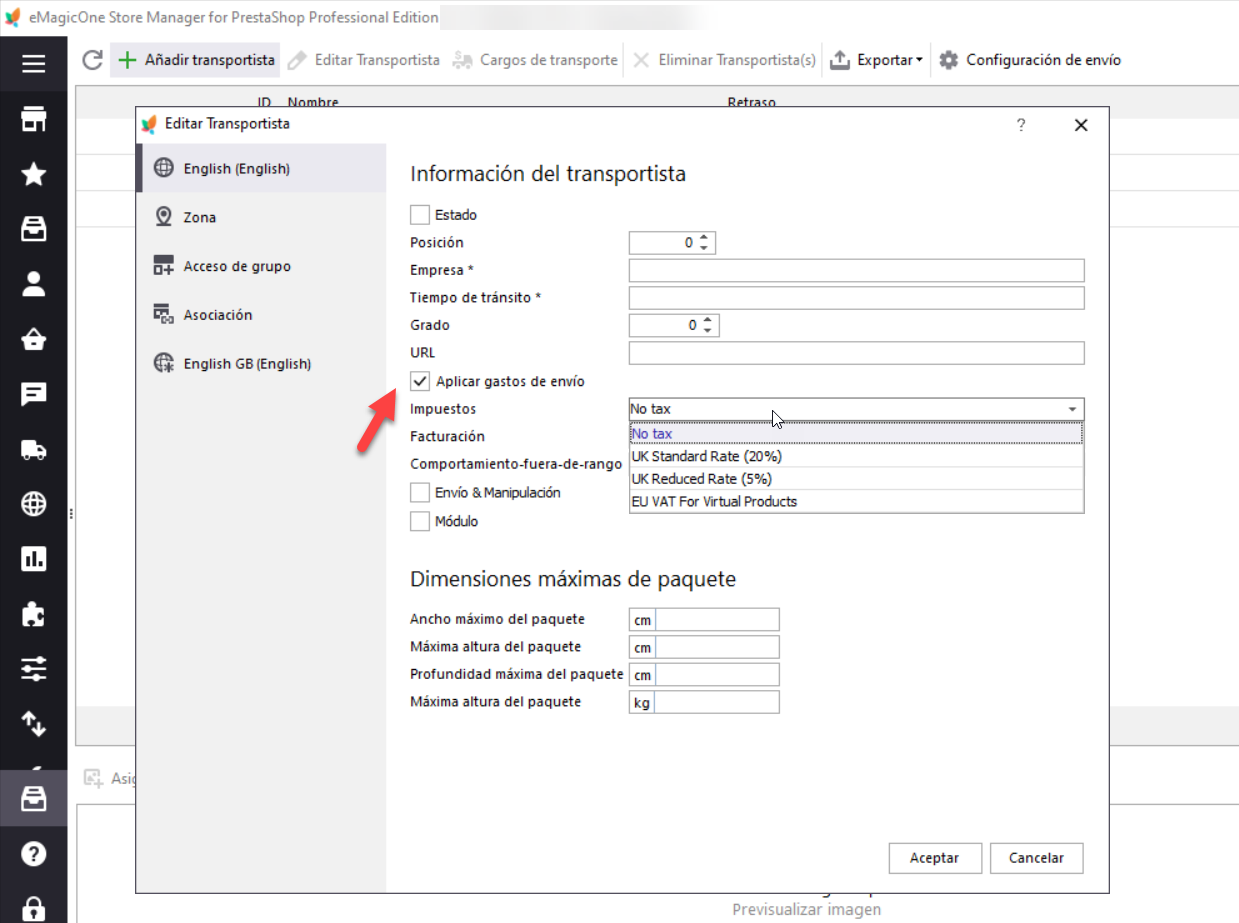Select the Zona tab
Image resolution: width=1239 pixels, height=923 pixels.
pos(261,217)
